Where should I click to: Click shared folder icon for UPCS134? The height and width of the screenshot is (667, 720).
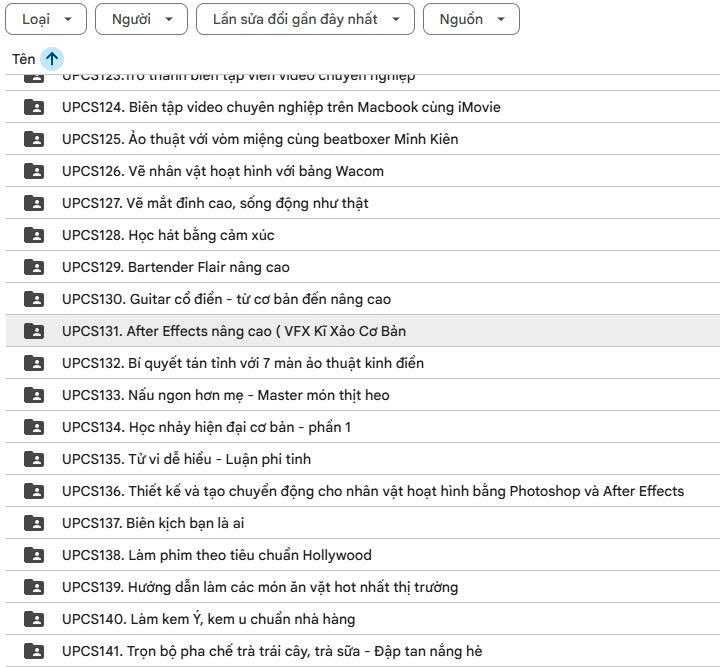[x=34, y=427]
